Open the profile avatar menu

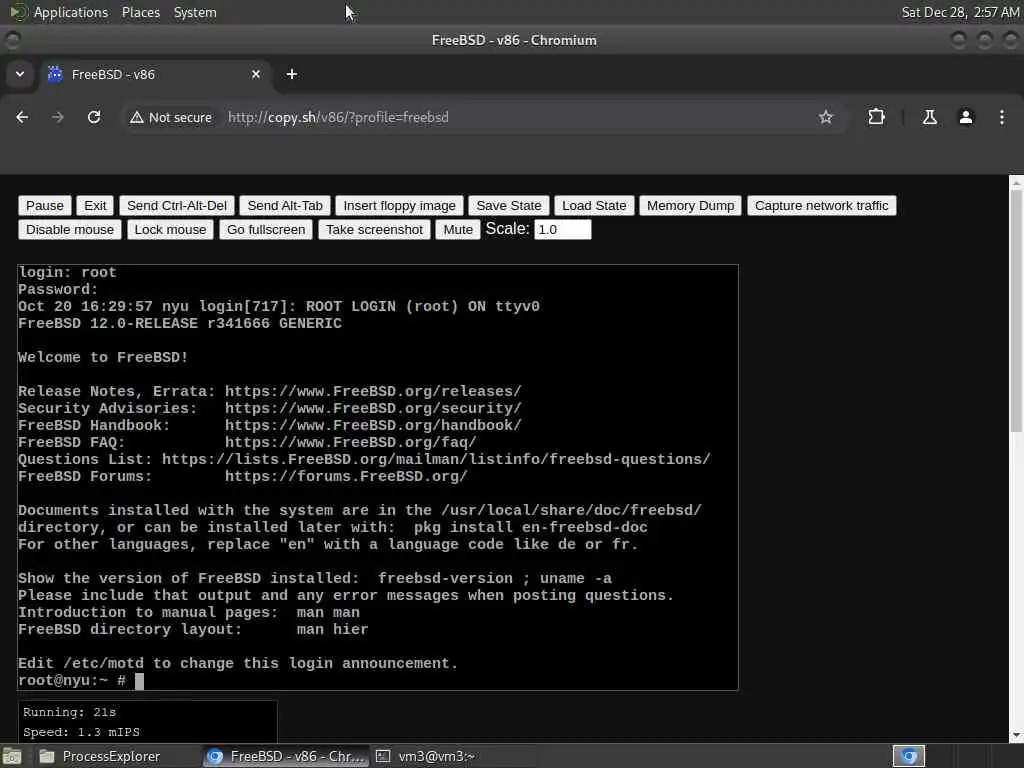[966, 118]
